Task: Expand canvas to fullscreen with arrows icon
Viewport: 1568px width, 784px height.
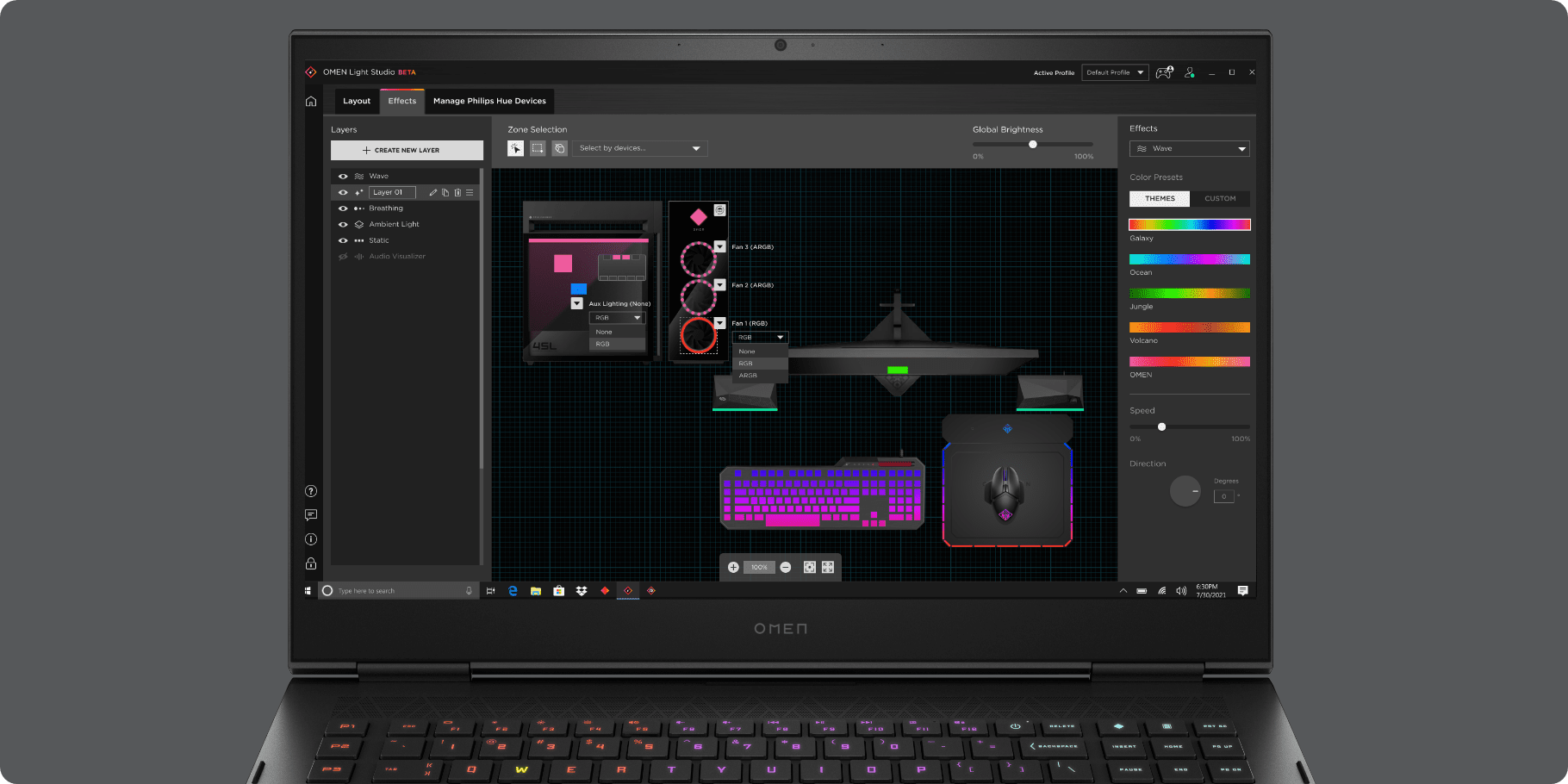Action: point(828,567)
